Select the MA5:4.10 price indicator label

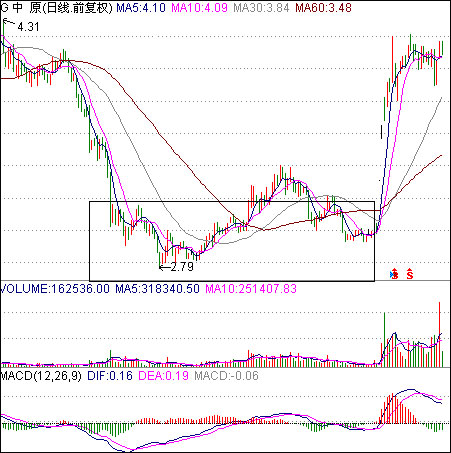tap(141, 8)
